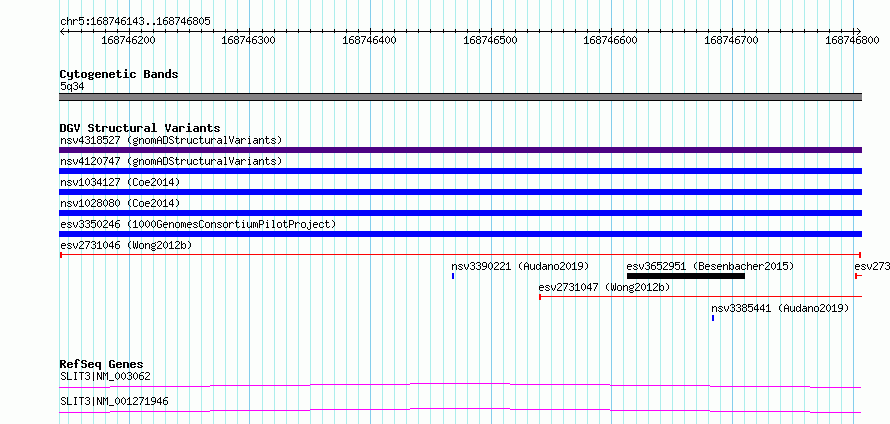Select the esv3350246 1000Genomes variant bar
Viewport: 890px width, 424px height.
pos(460,234)
